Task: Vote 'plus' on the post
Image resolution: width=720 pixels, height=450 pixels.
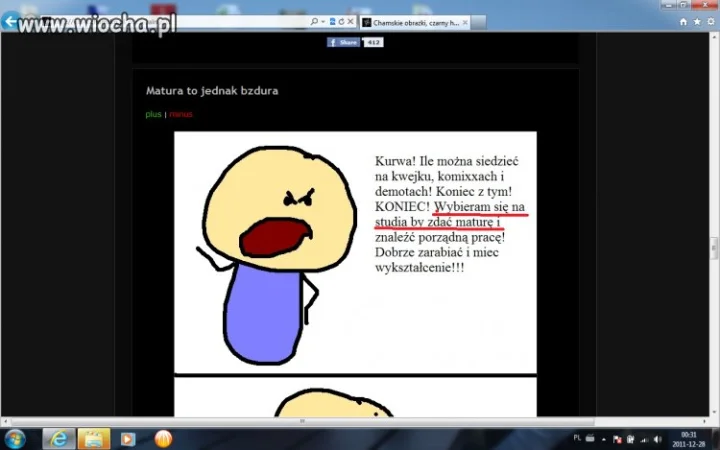Action: click(153, 114)
